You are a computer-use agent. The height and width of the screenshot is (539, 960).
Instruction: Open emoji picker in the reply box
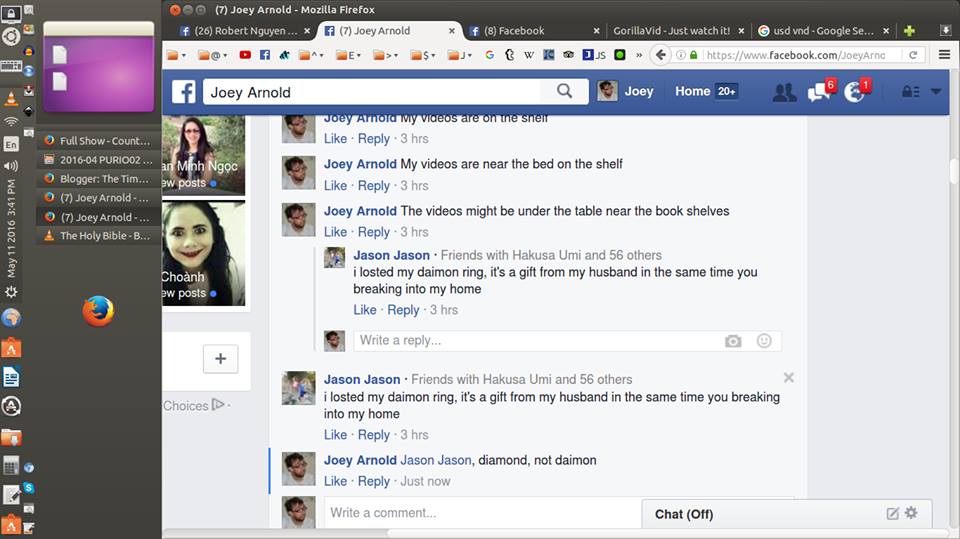tap(764, 341)
